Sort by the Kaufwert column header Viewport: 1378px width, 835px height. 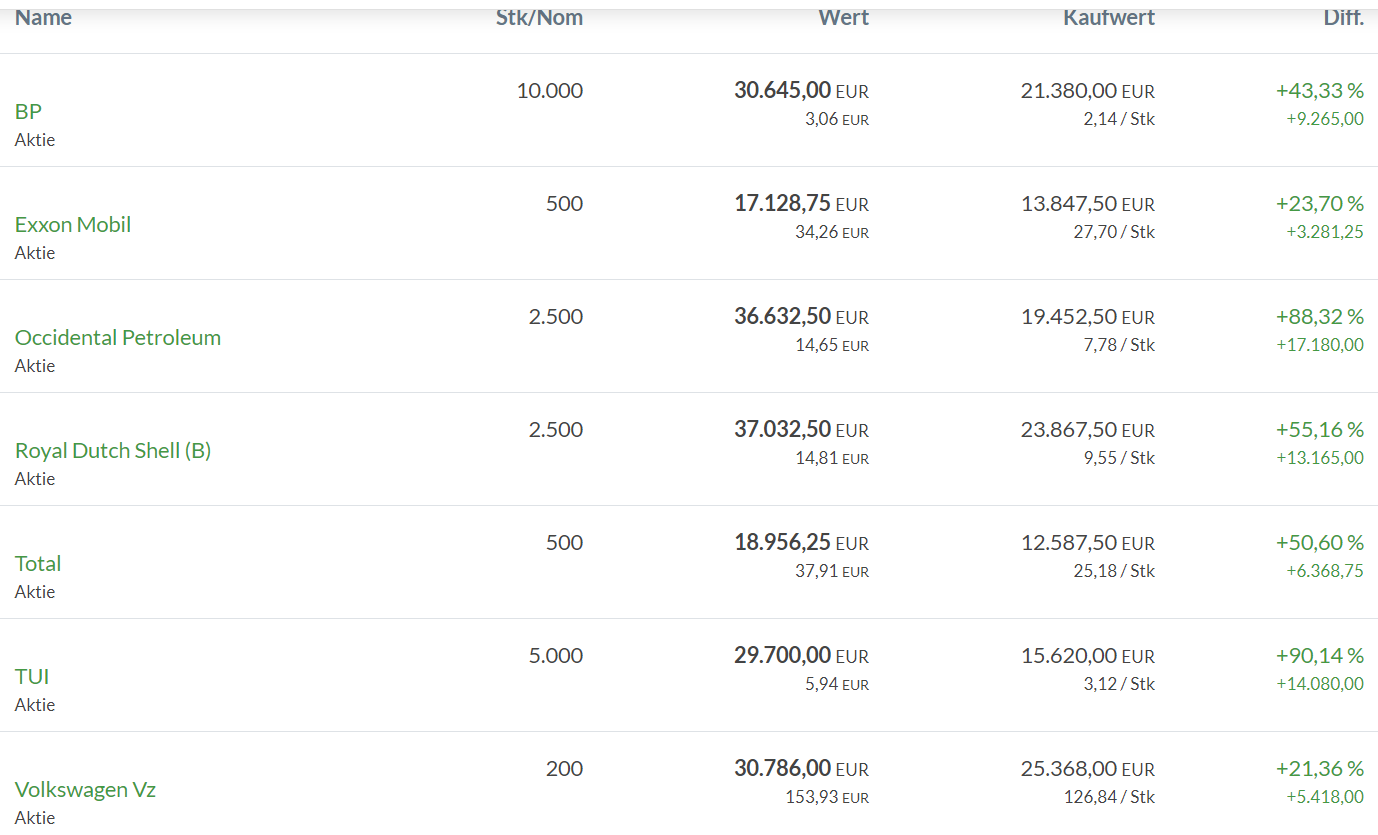(x=1109, y=17)
